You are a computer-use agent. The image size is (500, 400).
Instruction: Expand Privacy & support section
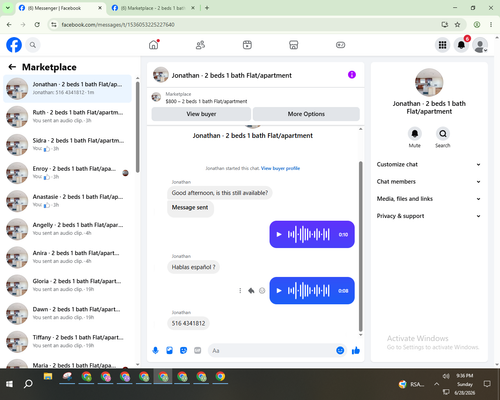pos(429,216)
